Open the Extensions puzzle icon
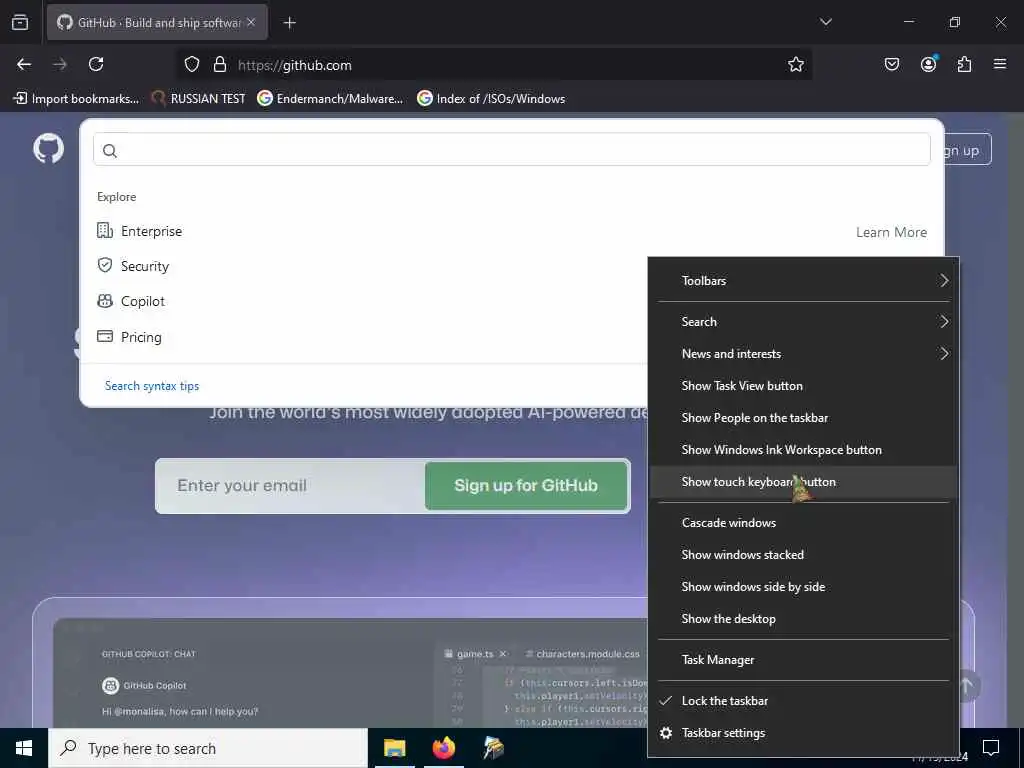 (964, 64)
